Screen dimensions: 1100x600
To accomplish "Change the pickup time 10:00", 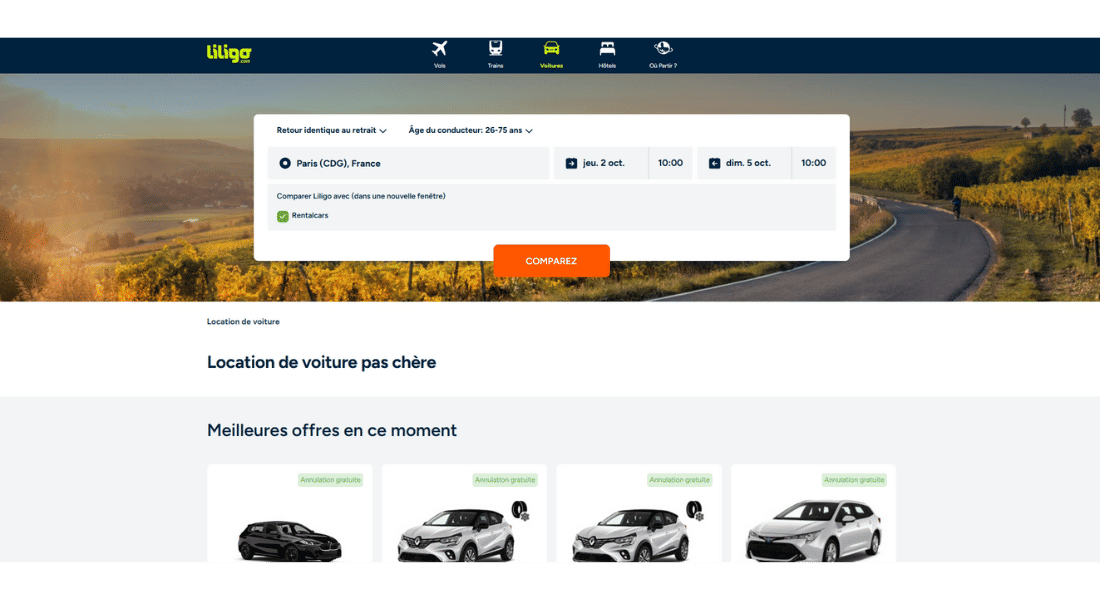I will pyautogui.click(x=670, y=163).
